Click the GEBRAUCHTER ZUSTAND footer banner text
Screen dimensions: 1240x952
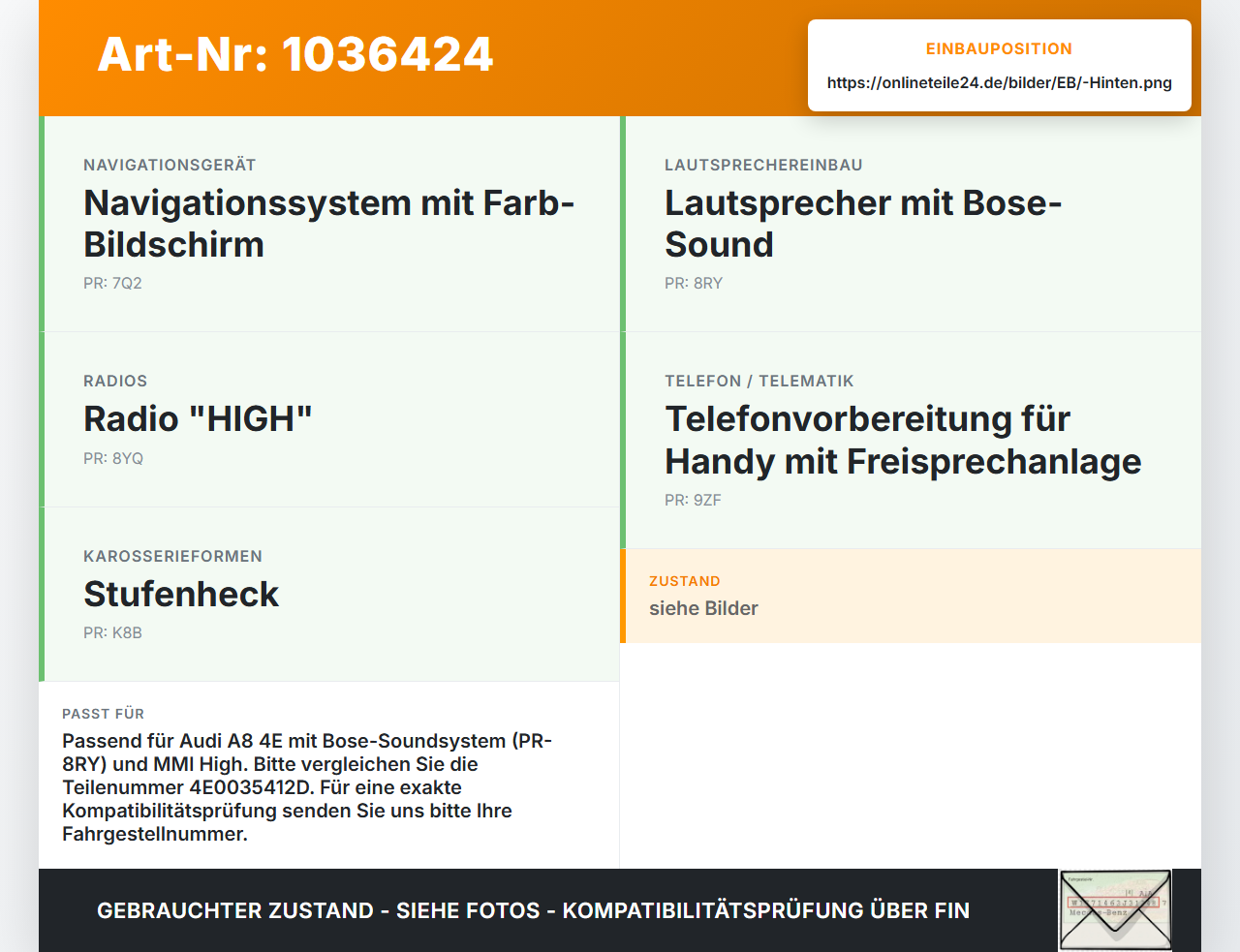tap(533, 910)
